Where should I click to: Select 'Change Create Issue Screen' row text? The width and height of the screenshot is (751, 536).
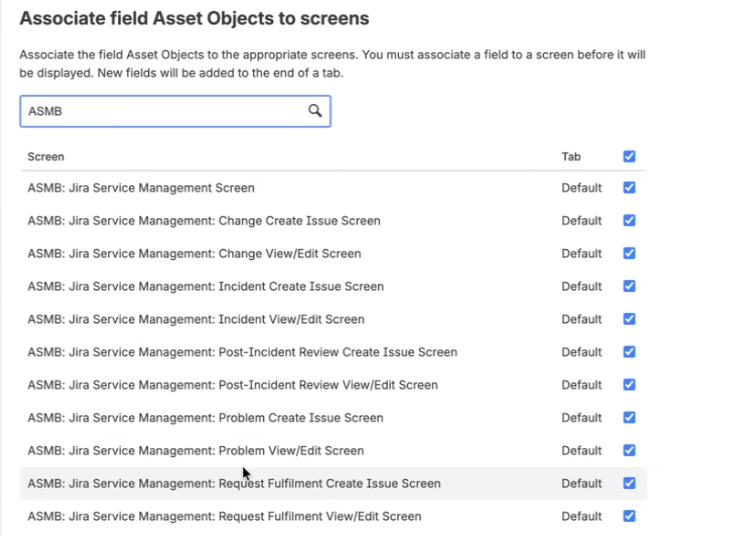click(204, 221)
